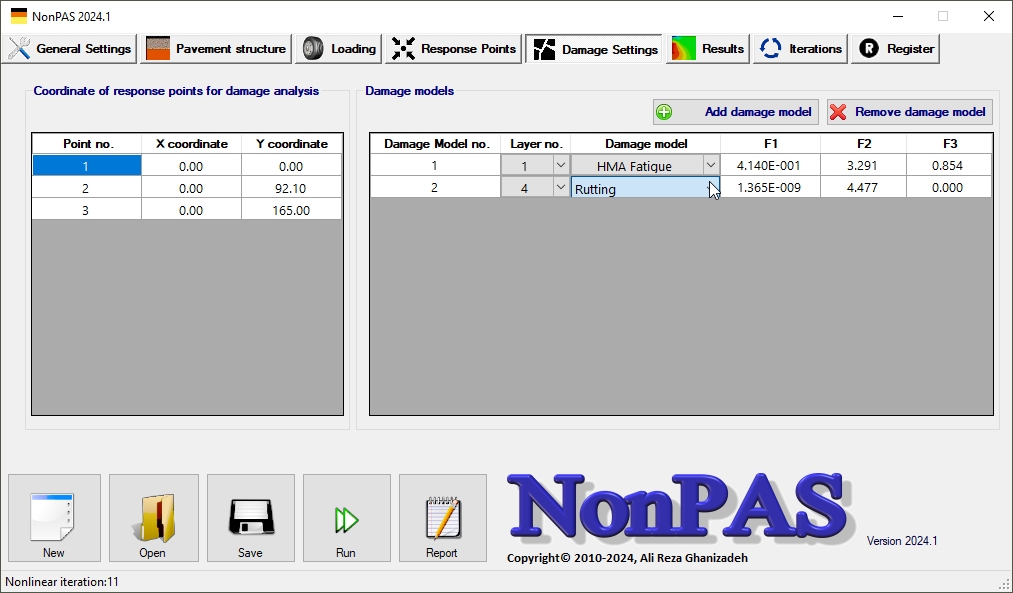Run the analysis with the Run button
The width and height of the screenshot is (1013, 593).
coord(346,518)
